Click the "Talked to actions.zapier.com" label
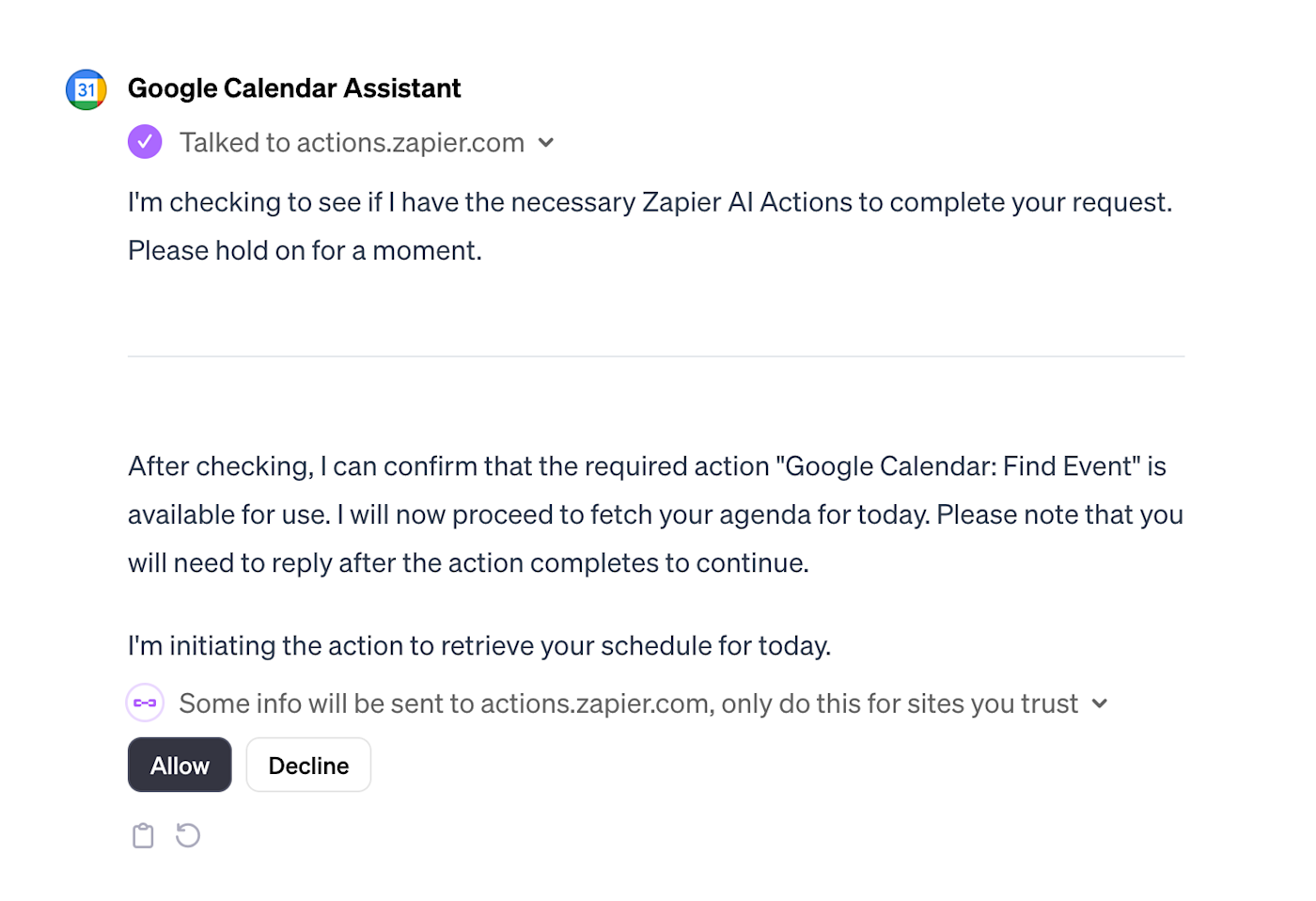Viewport: 1316px width, 901px height. (352, 143)
